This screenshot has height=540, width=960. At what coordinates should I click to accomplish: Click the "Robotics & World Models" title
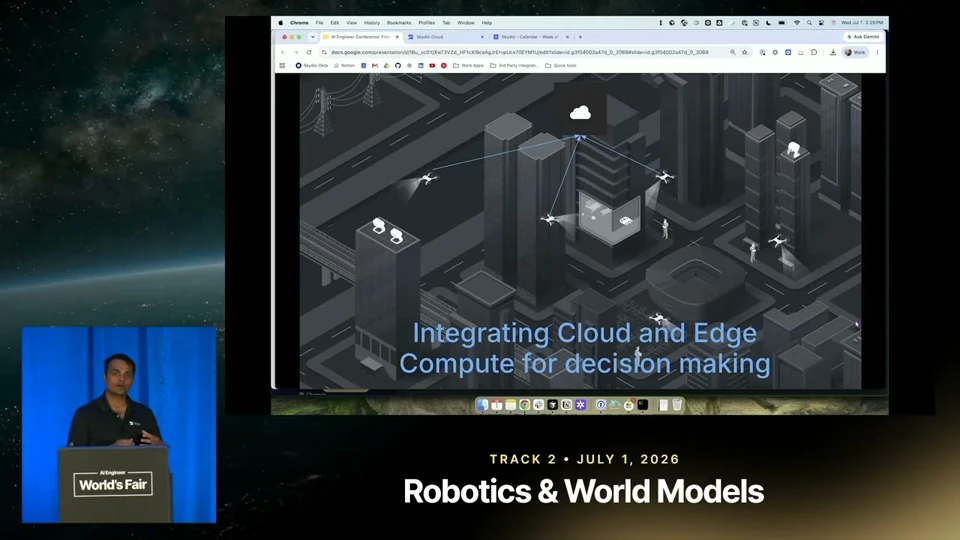pyautogui.click(x=583, y=492)
